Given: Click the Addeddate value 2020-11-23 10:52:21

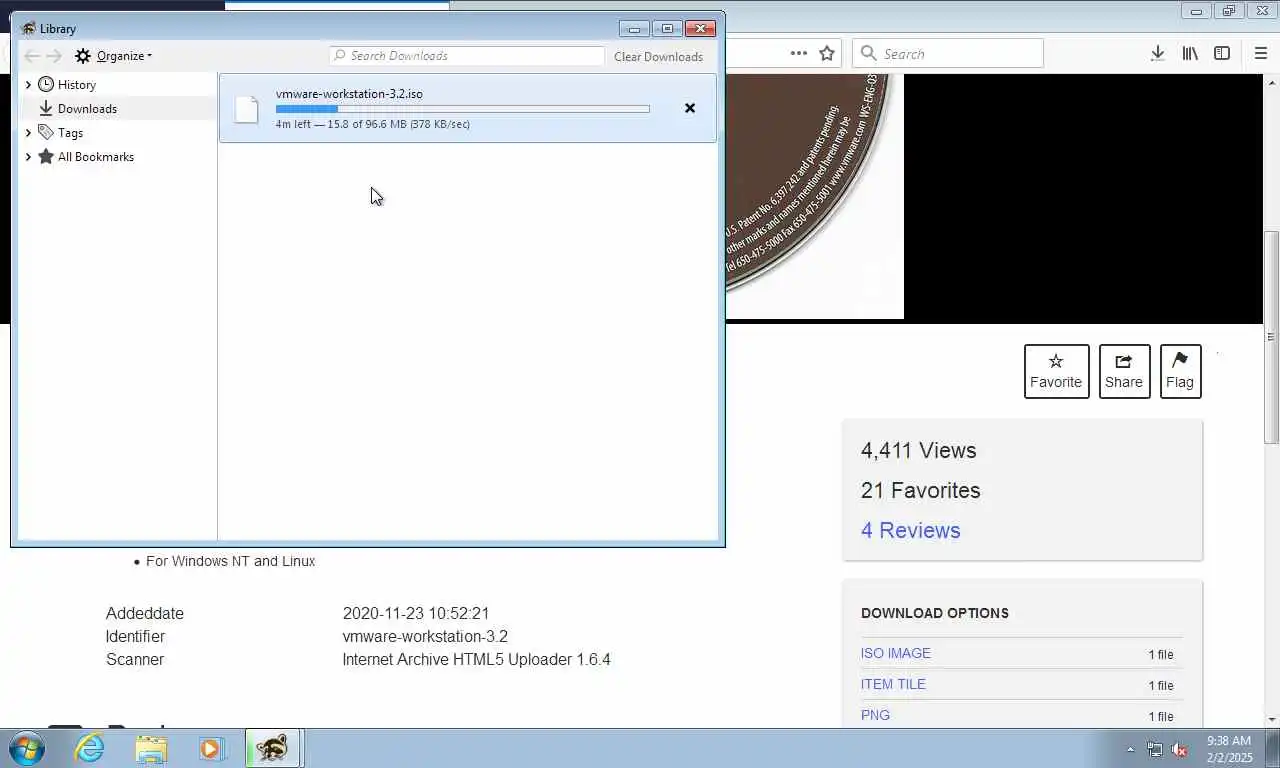Looking at the screenshot, I should [x=416, y=613].
